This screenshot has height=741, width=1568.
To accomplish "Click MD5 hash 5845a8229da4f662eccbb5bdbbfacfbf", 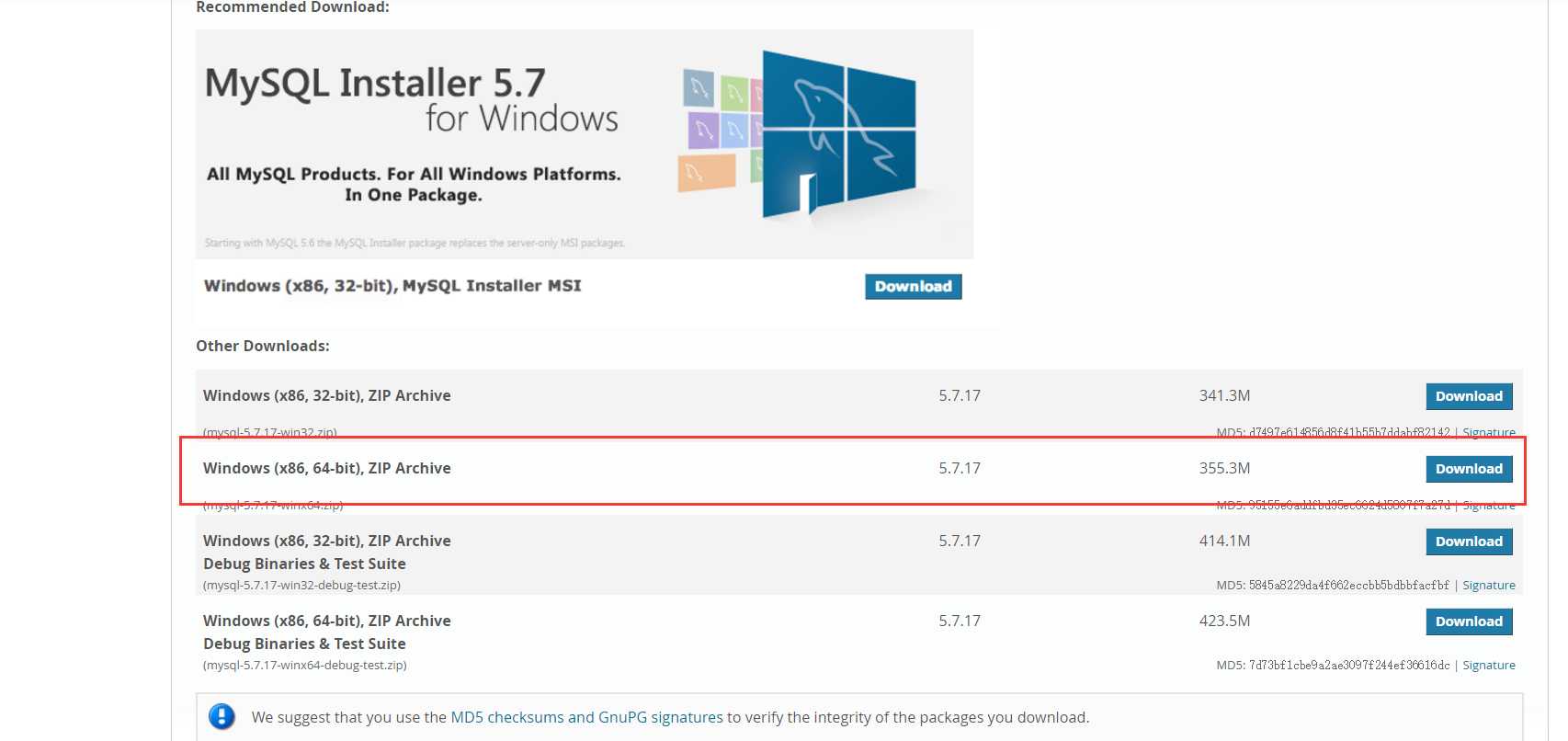I will (1348, 585).
